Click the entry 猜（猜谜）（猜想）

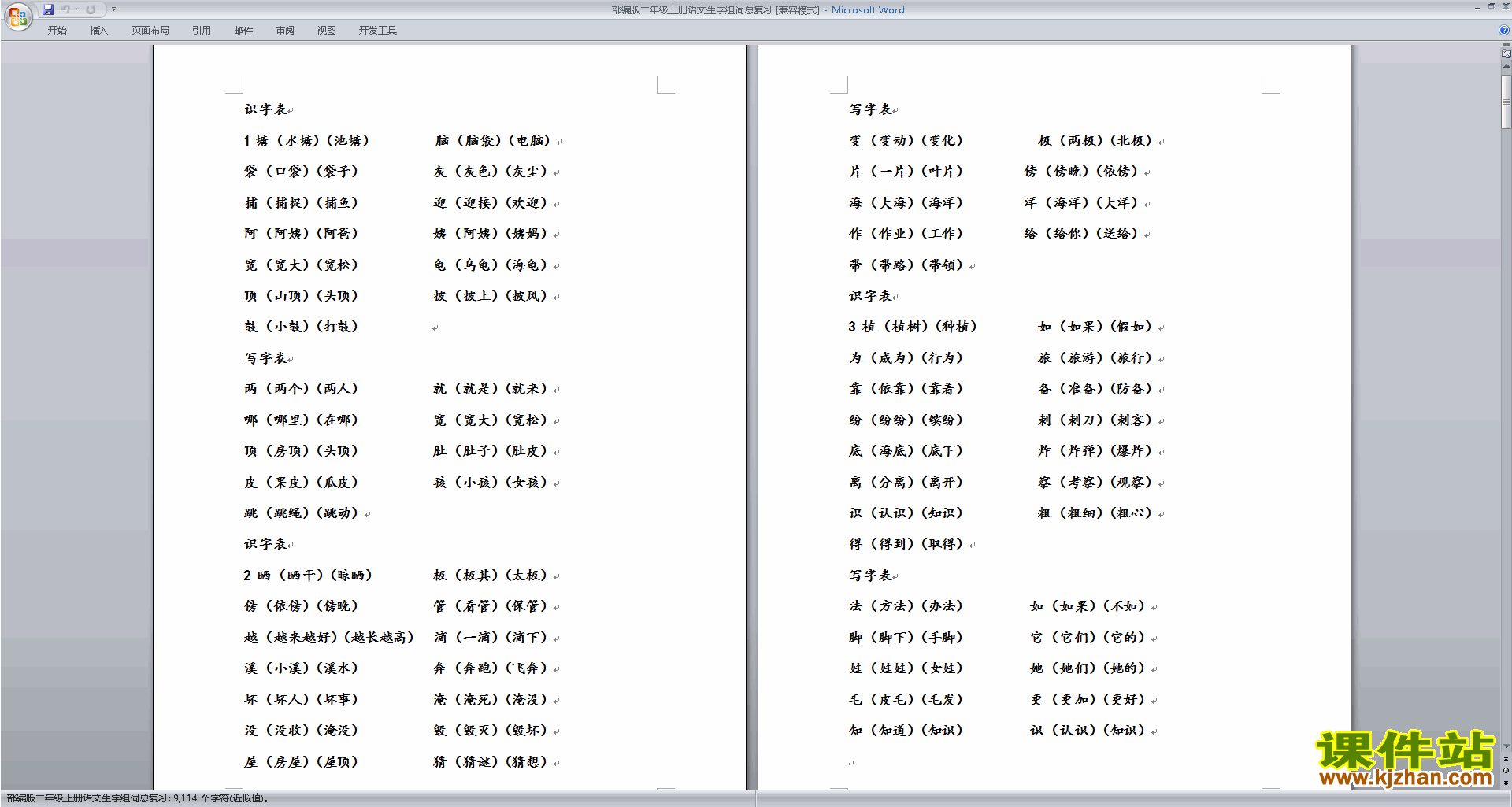(491, 762)
